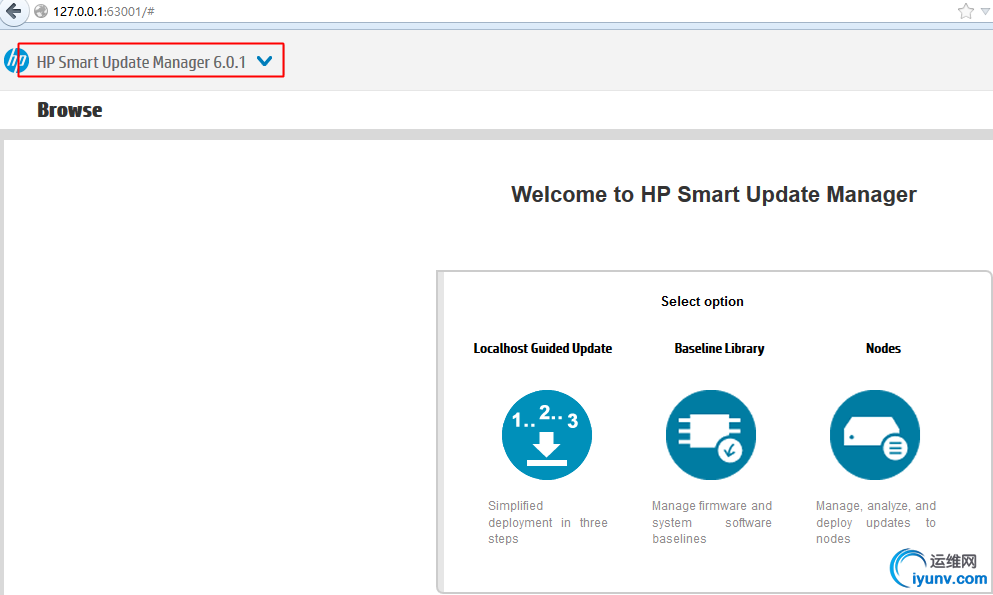Screen dimensions: 993x595
Task: Open the dropdown arrow beside the bookmark star
Action: 984,12
